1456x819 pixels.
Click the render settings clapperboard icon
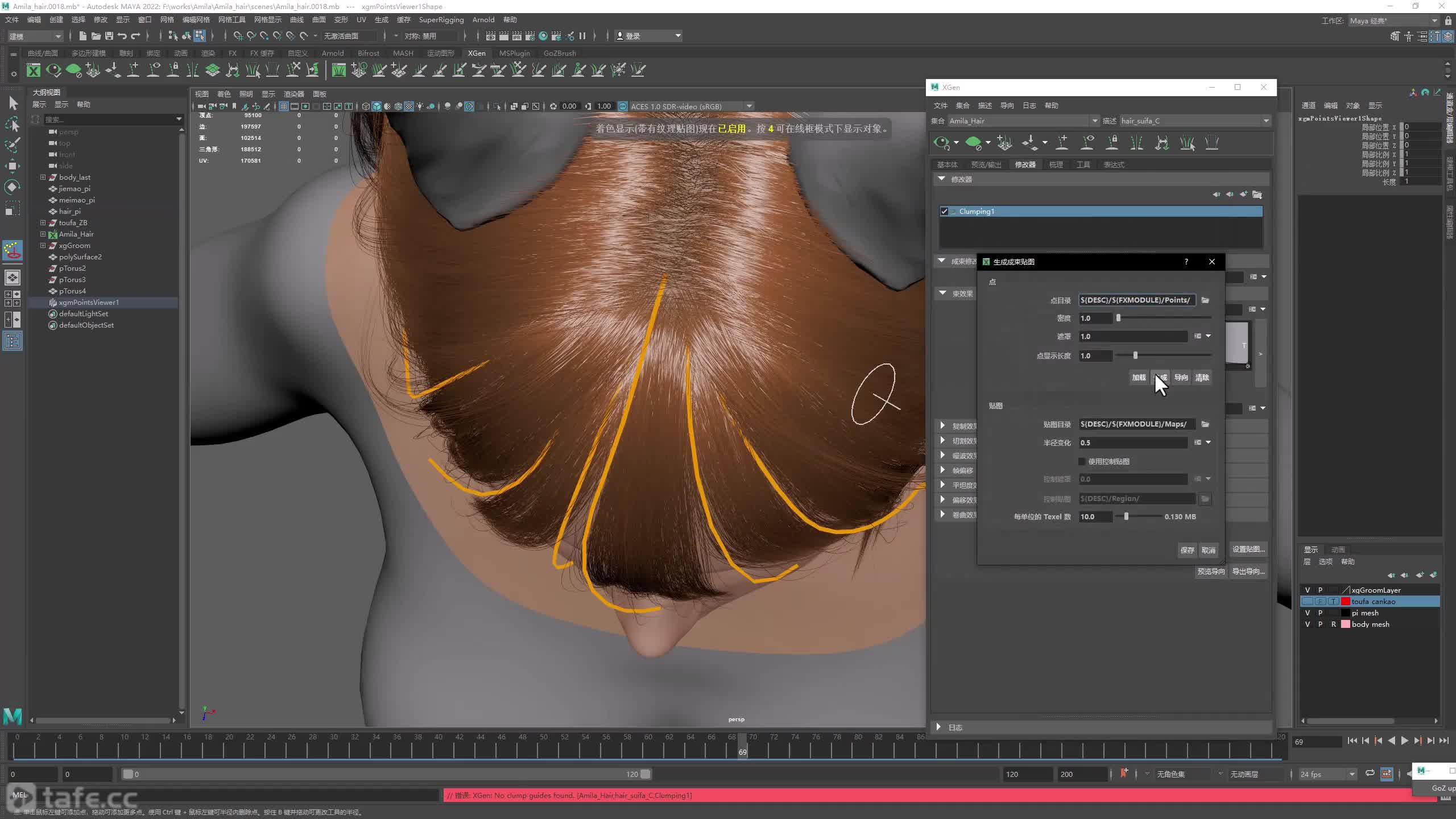coord(530,36)
